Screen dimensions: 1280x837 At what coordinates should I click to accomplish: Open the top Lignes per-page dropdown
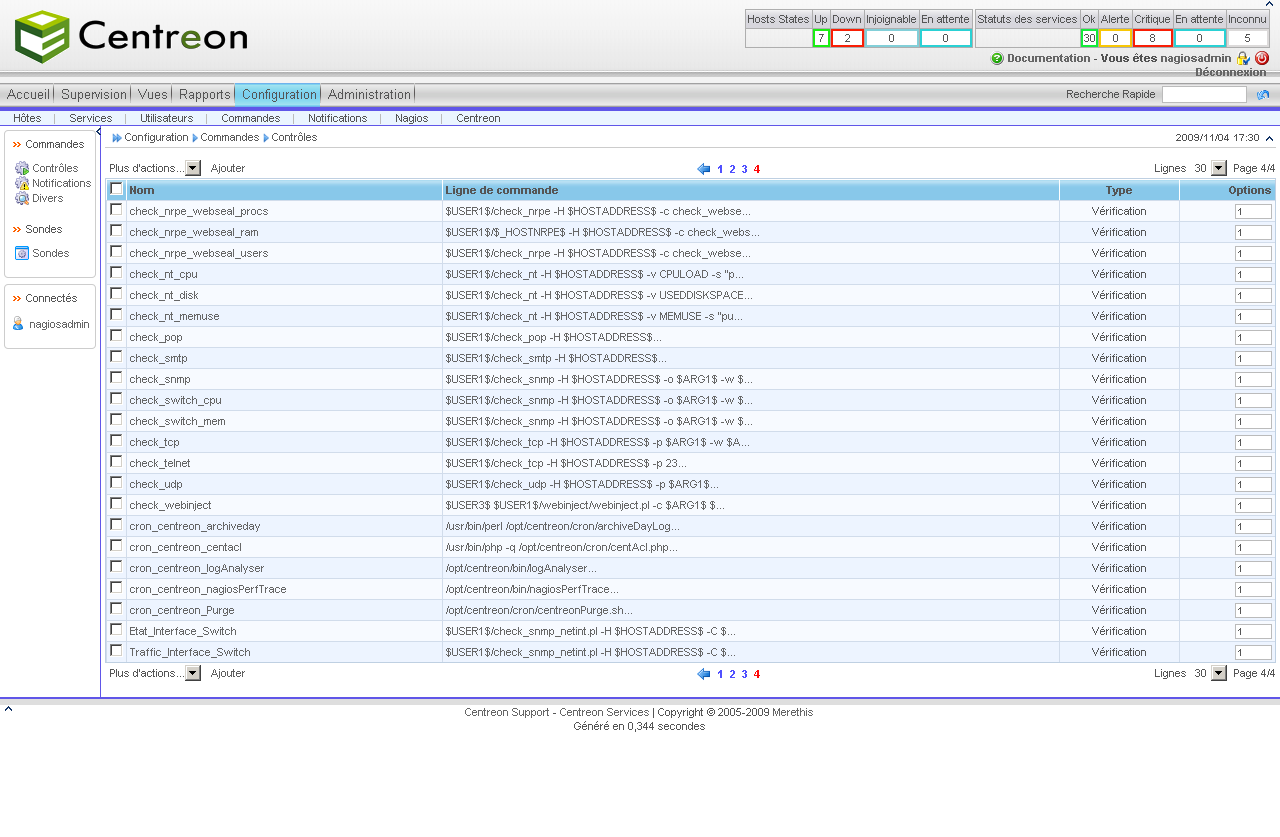click(x=1218, y=169)
